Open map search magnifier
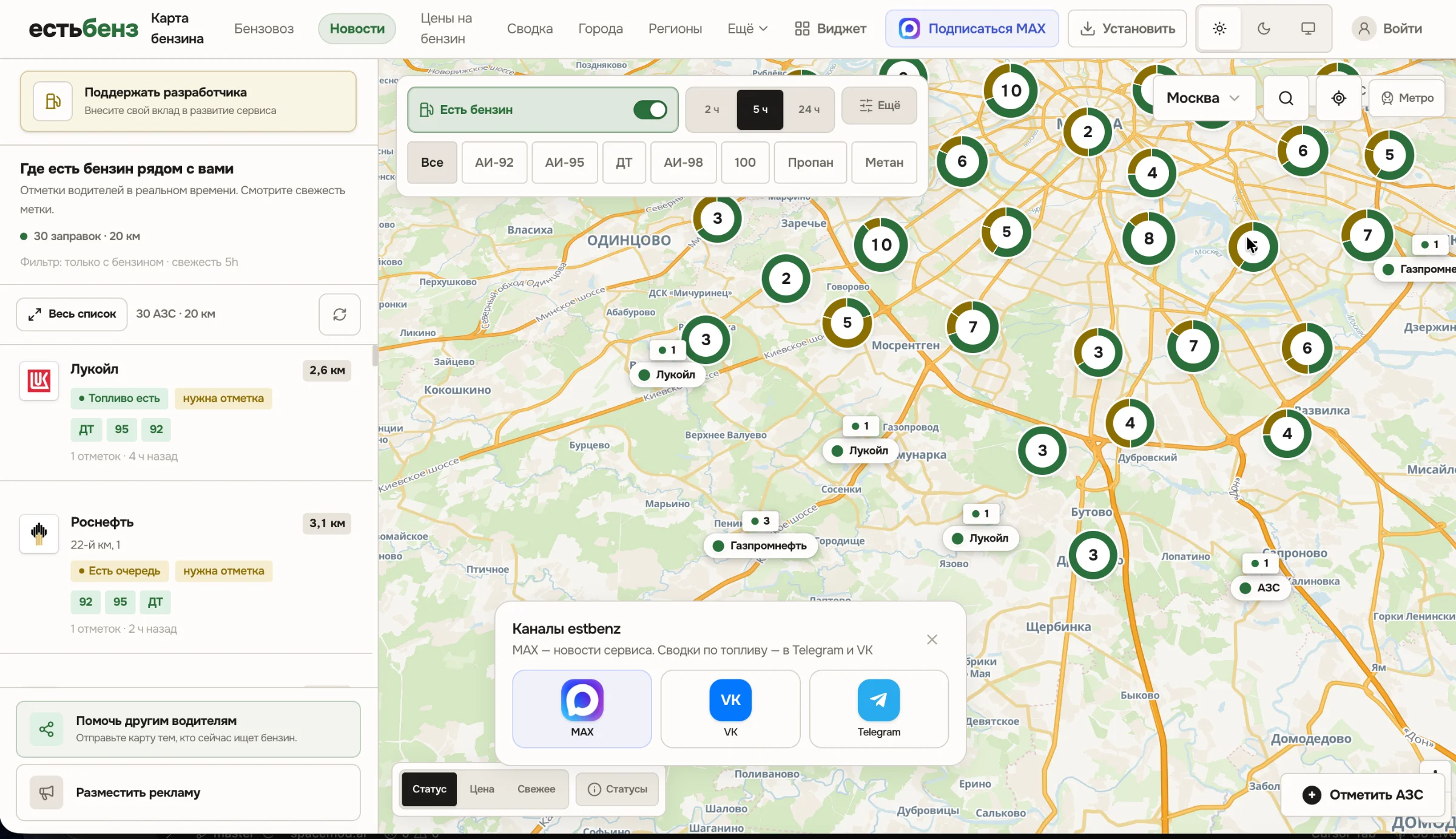1456x839 pixels. point(1286,98)
